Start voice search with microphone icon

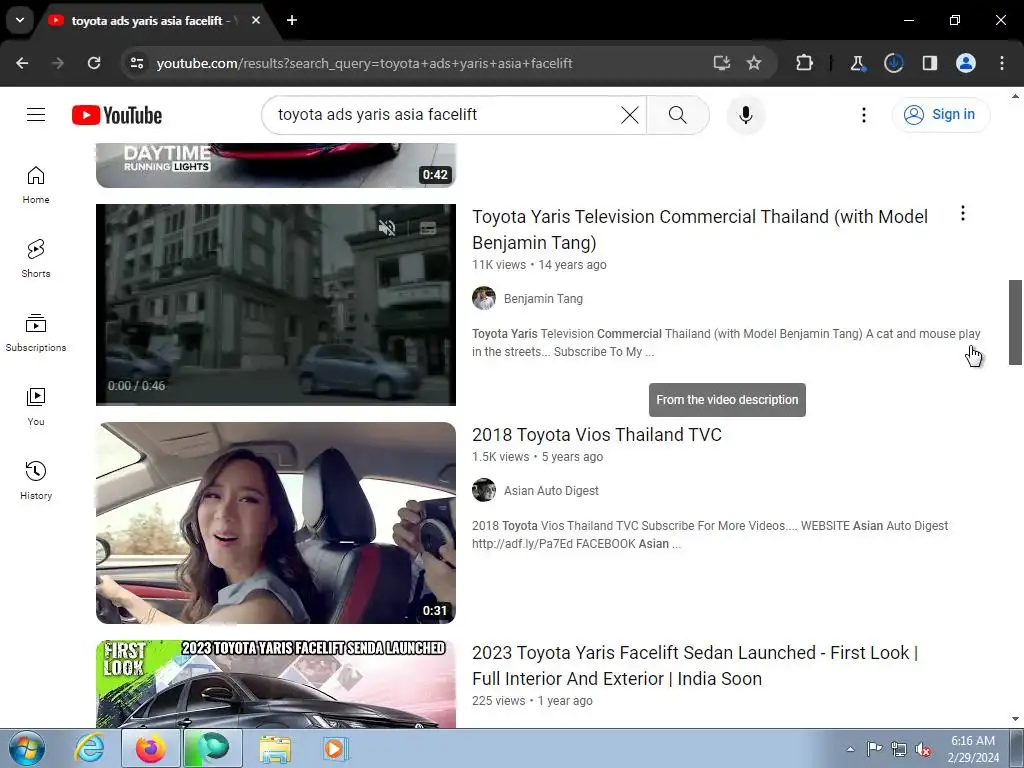coord(746,115)
